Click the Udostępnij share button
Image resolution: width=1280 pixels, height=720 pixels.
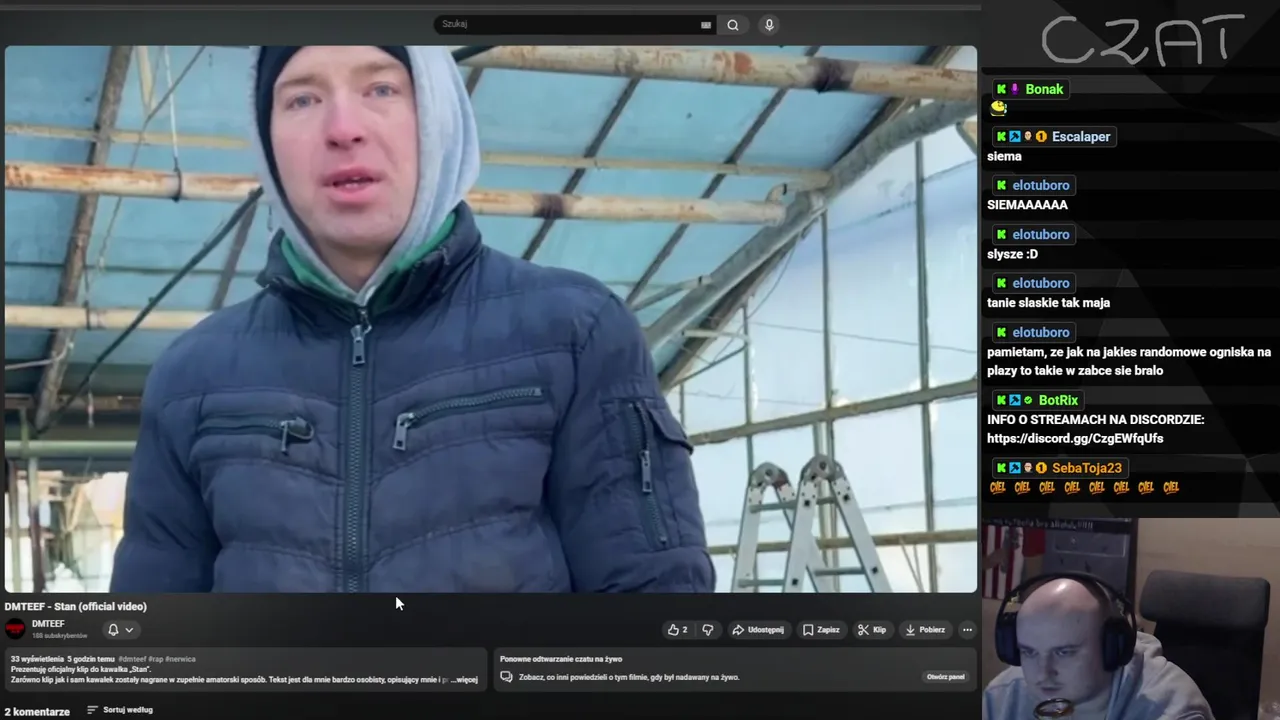[x=758, y=630]
